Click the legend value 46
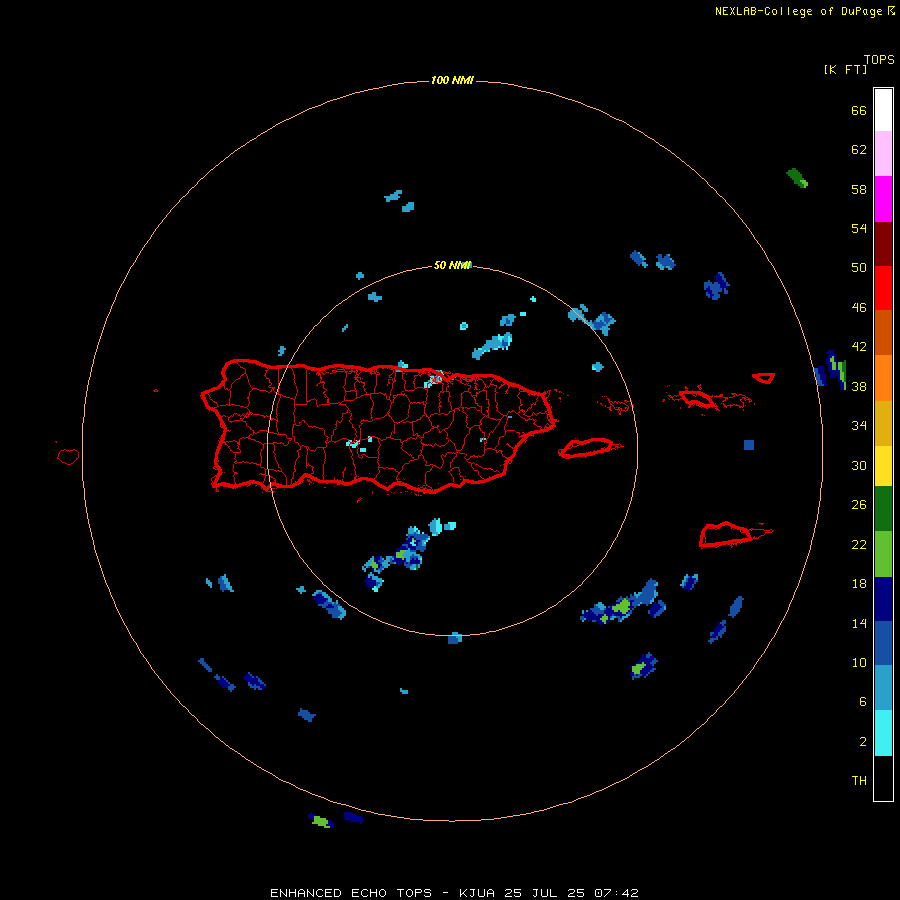This screenshot has height=900, width=900. point(859,308)
